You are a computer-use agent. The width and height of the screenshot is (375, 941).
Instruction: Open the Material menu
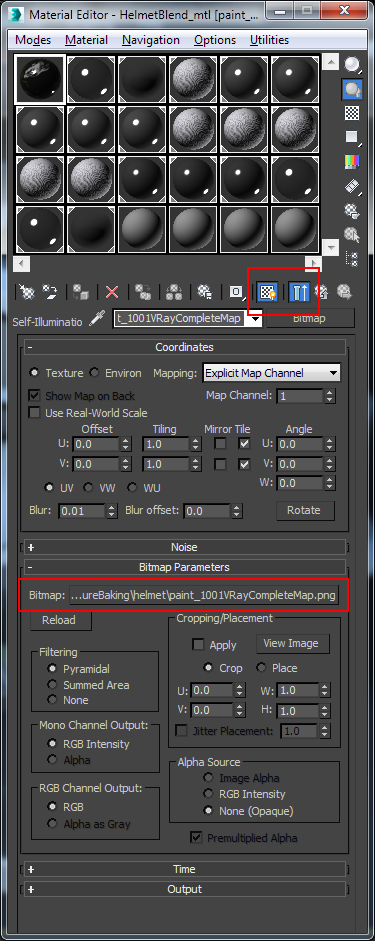coord(87,40)
